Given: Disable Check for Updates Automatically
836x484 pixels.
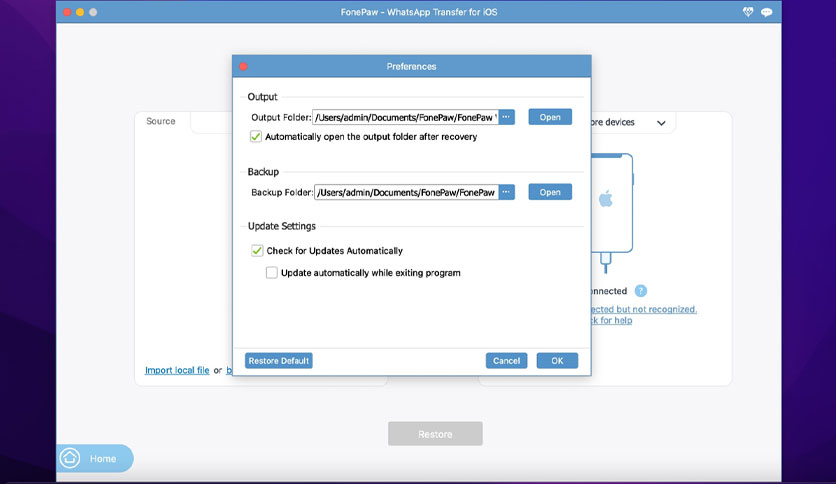Looking at the screenshot, I should pyautogui.click(x=257, y=251).
